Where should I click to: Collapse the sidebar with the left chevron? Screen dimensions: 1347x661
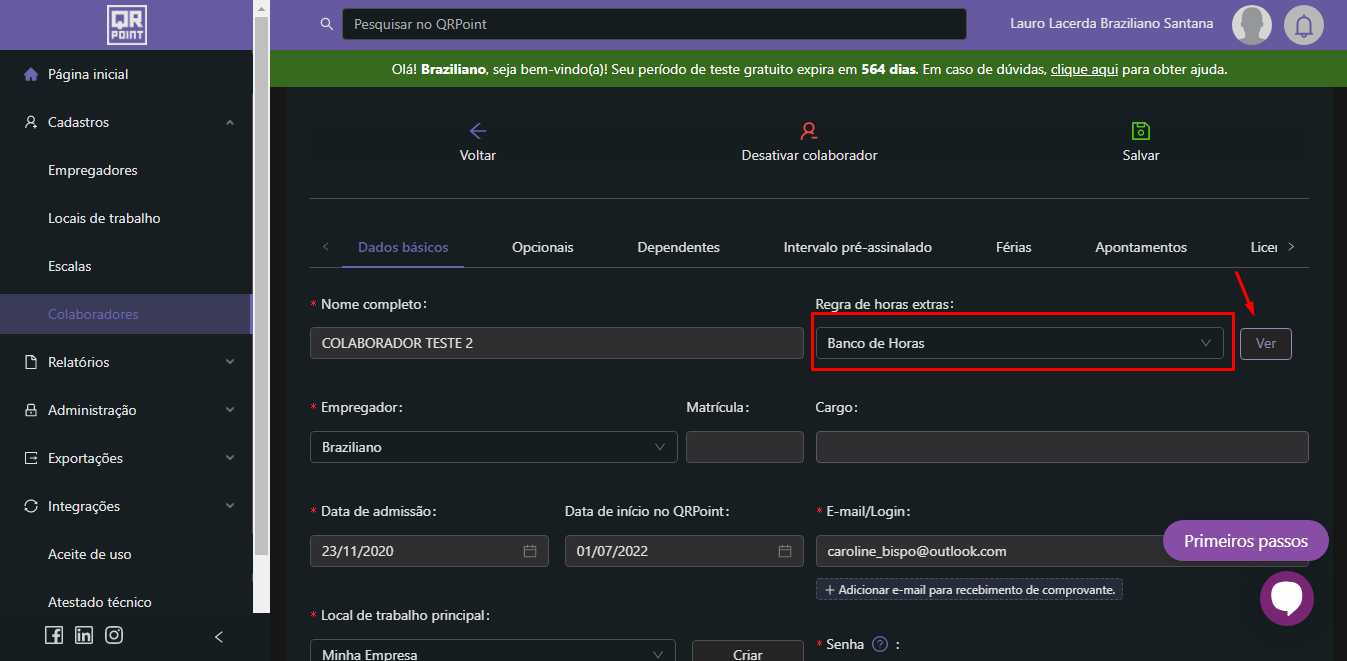219,636
